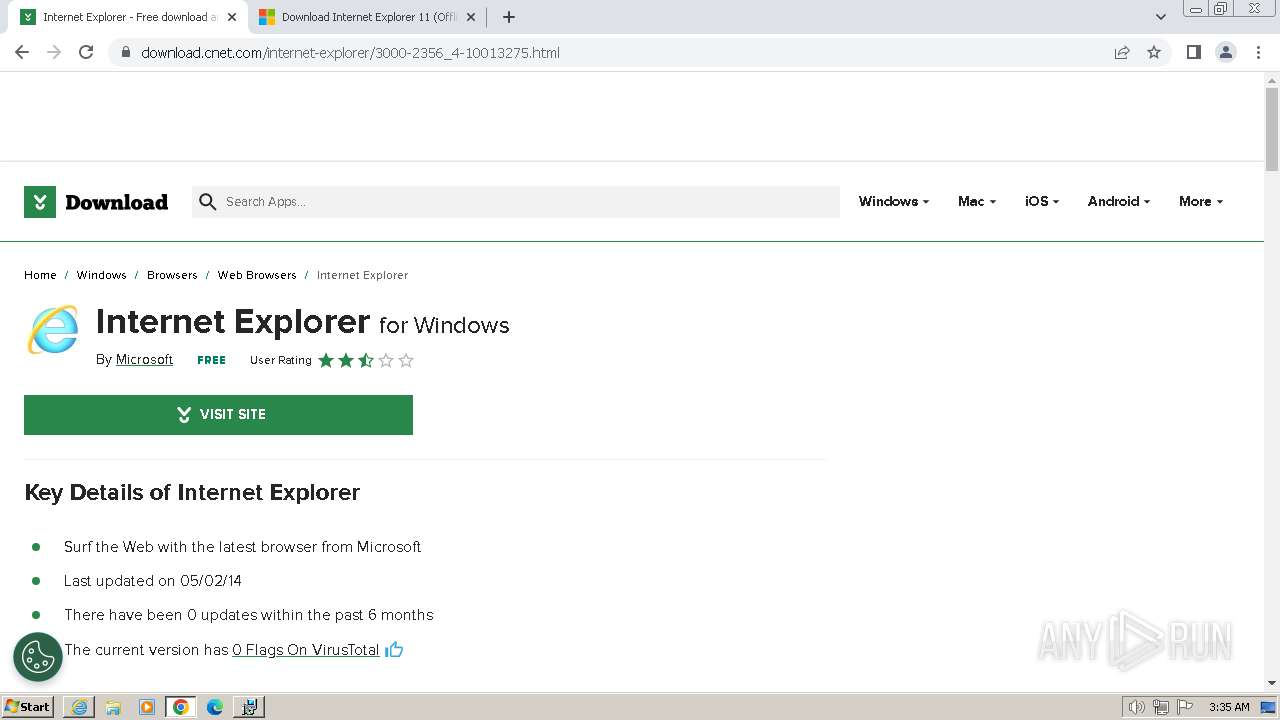Viewport: 1280px width, 720px height.
Task: Click the scrollbar down arrow
Action: pyautogui.click(x=1272, y=683)
